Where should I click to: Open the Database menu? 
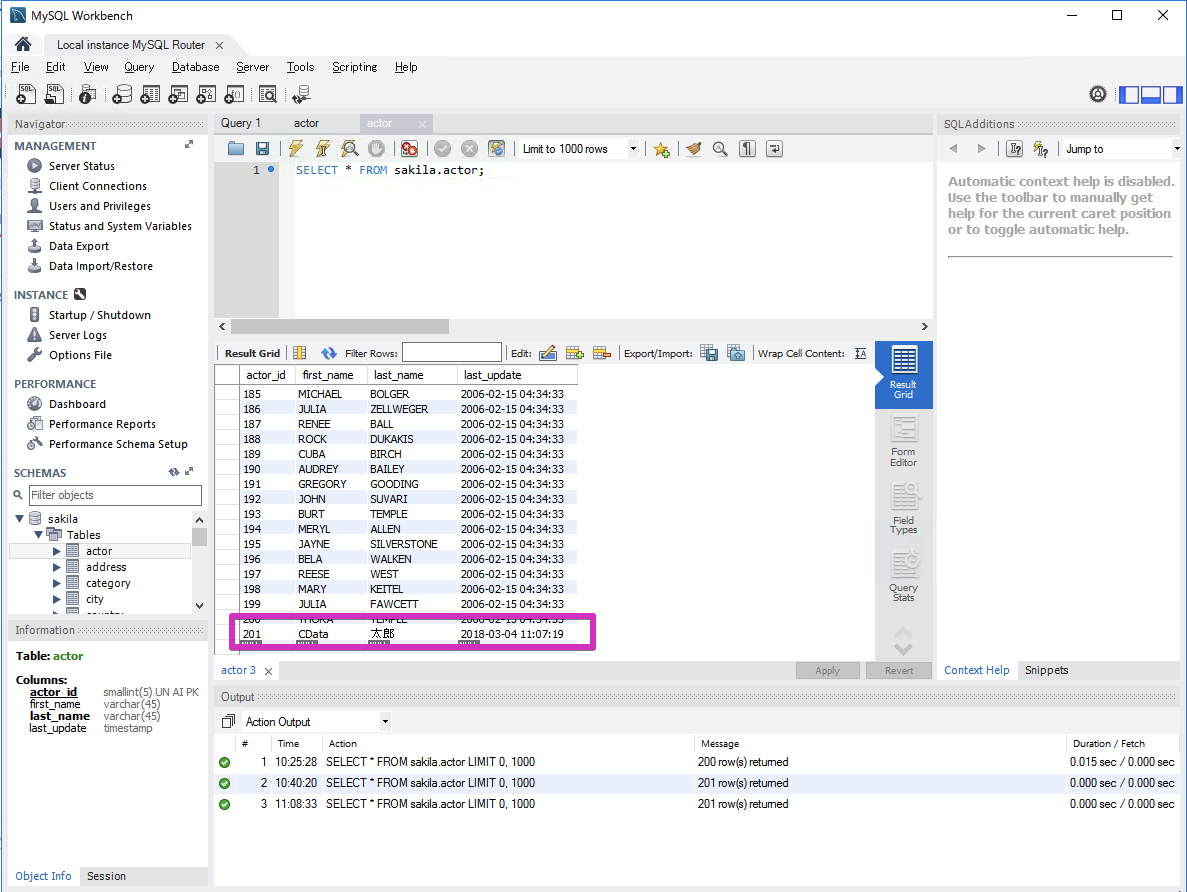click(195, 67)
